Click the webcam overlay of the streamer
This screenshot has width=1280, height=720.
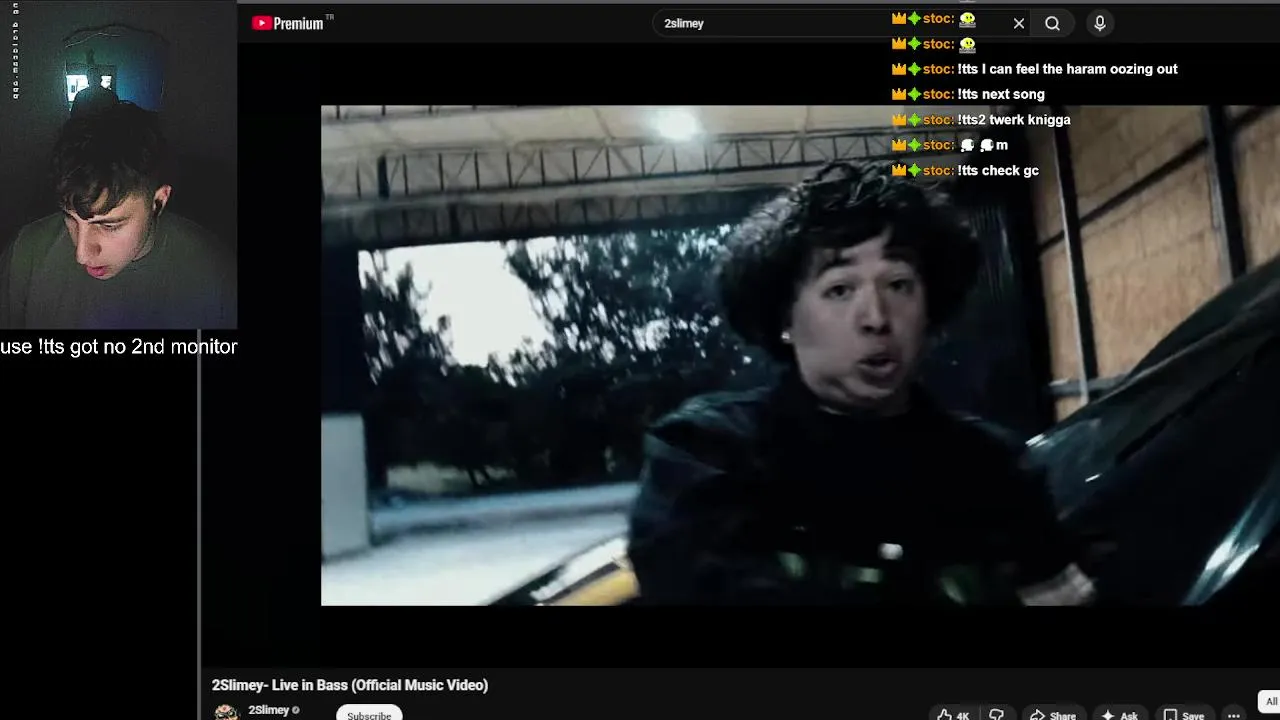click(118, 165)
